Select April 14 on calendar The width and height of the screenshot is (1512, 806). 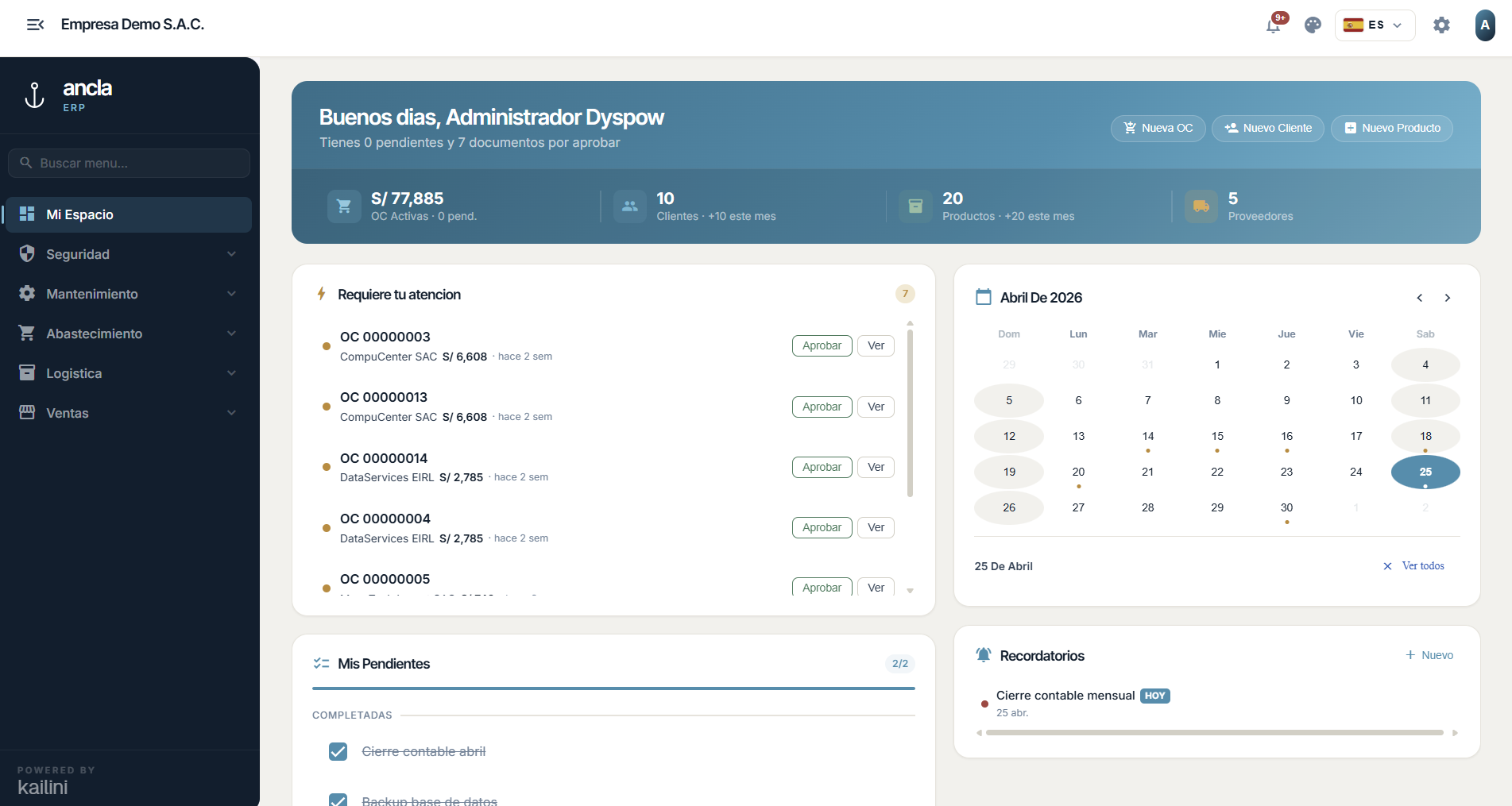[1147, 437]
